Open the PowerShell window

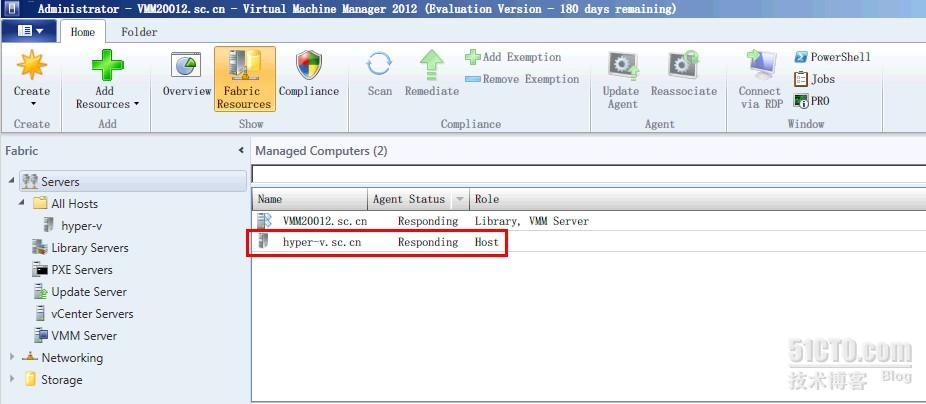(x=832, y=57)
